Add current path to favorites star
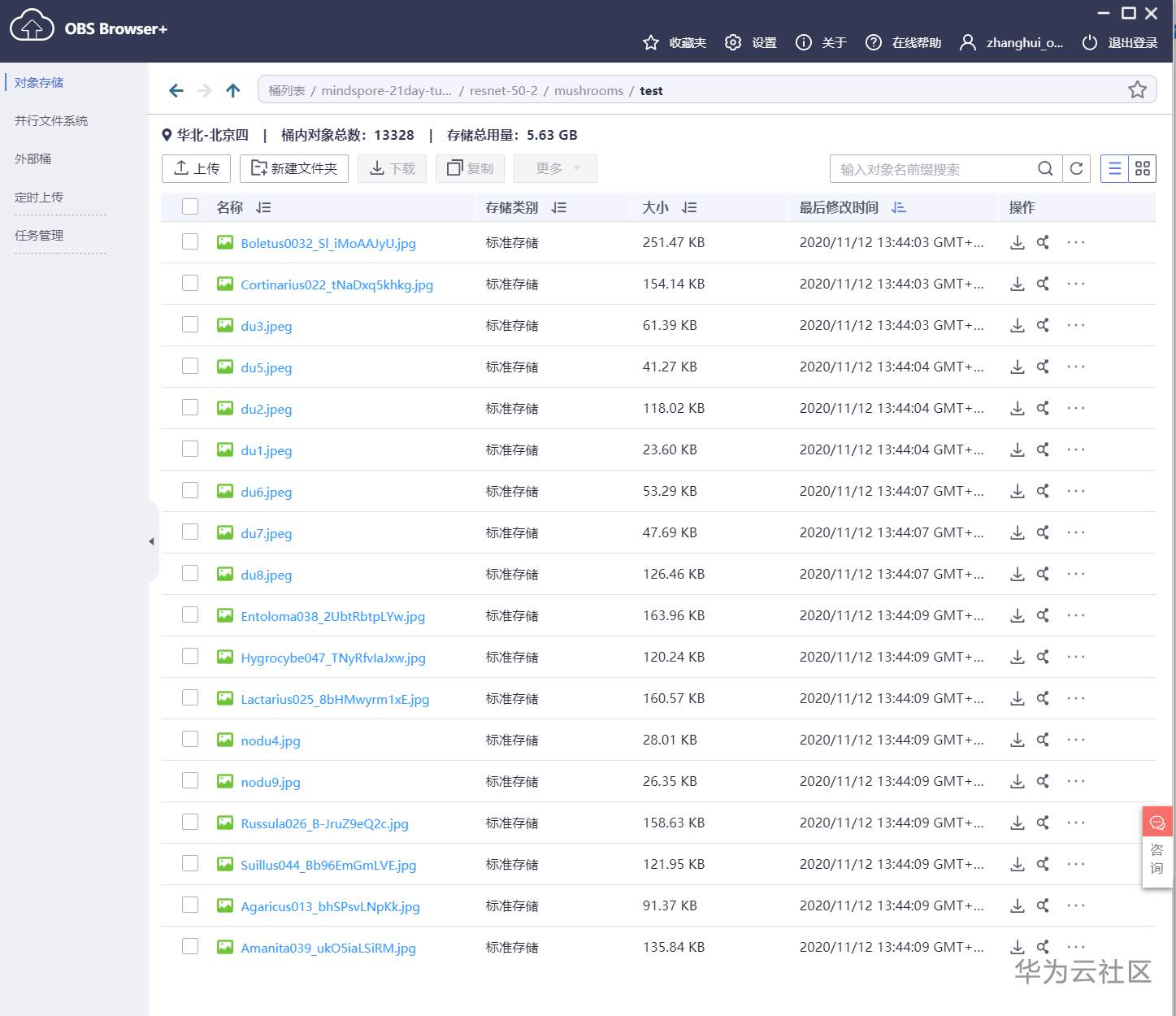The height and width of the screenshot is (1016, 1176). [1137, 90]
